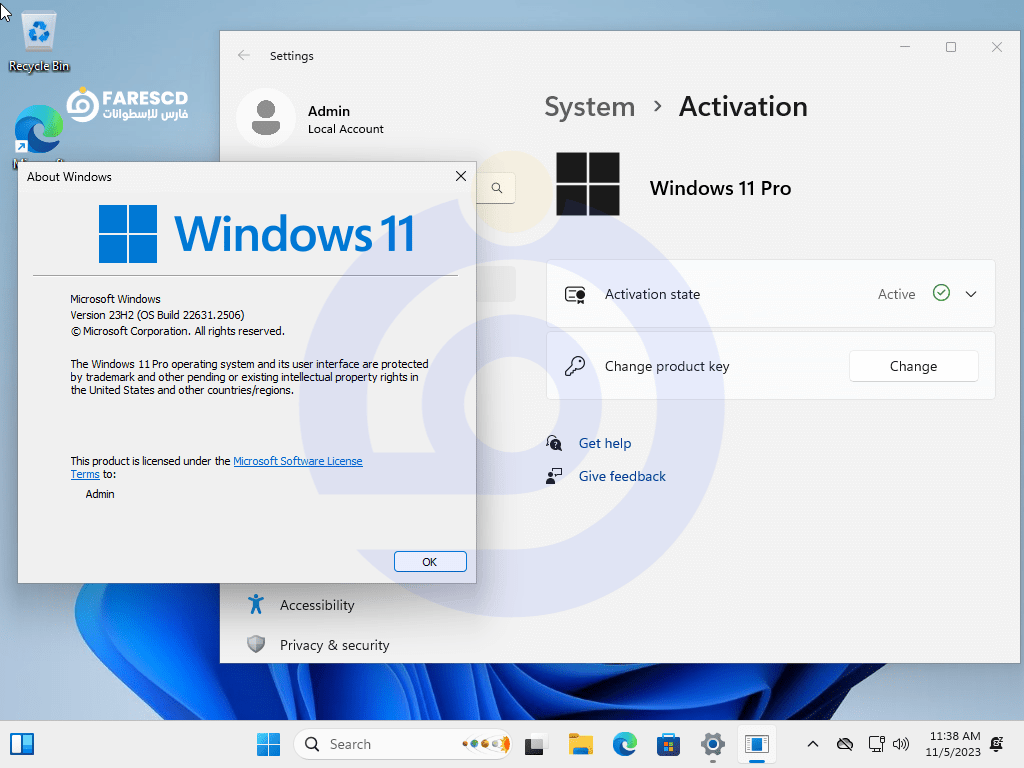Click the Settings search magnifier button
This screenshot has height=768, width=1024.
497,188
